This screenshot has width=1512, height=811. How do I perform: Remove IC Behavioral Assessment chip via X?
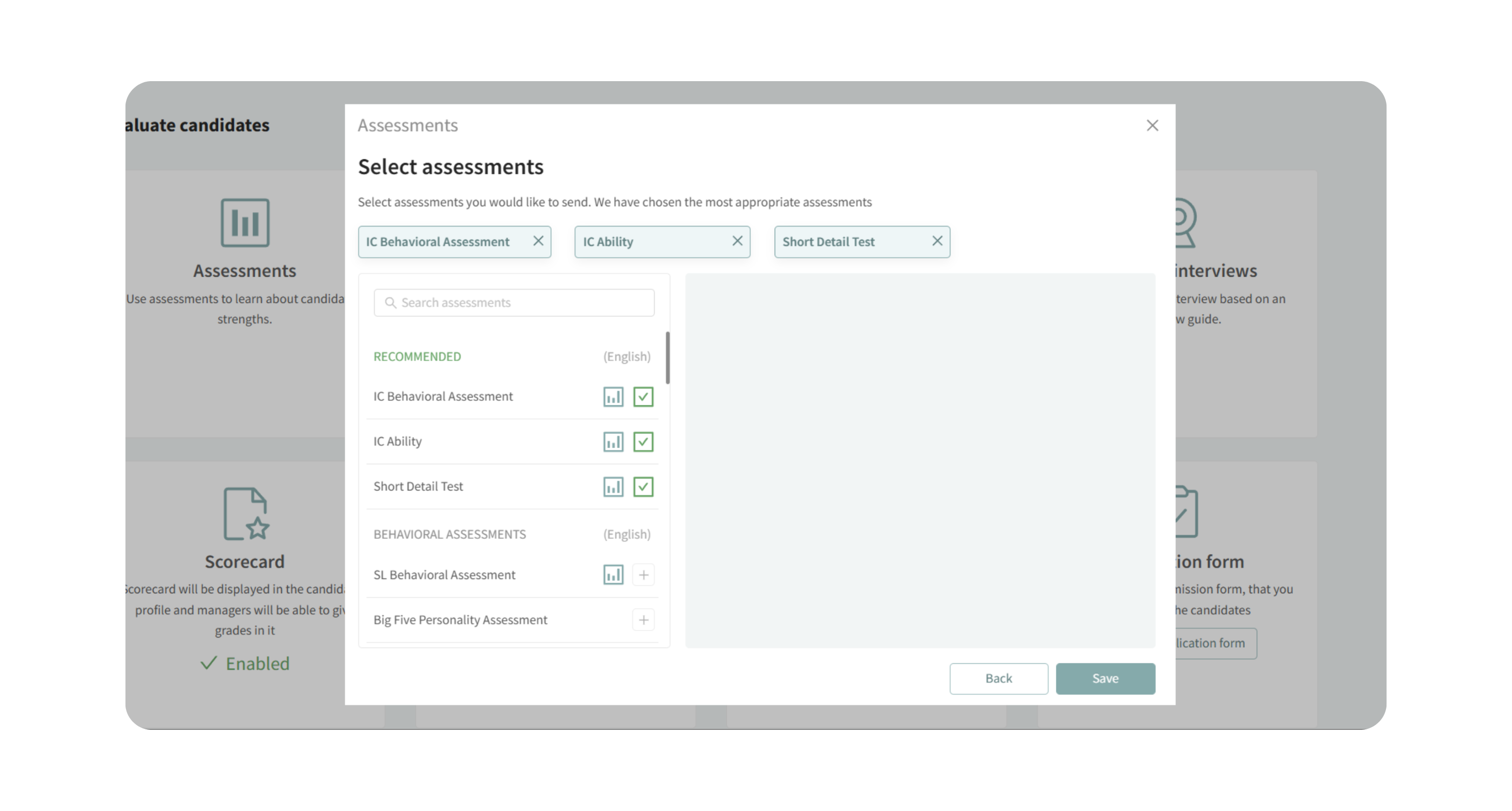click(538, 241)
